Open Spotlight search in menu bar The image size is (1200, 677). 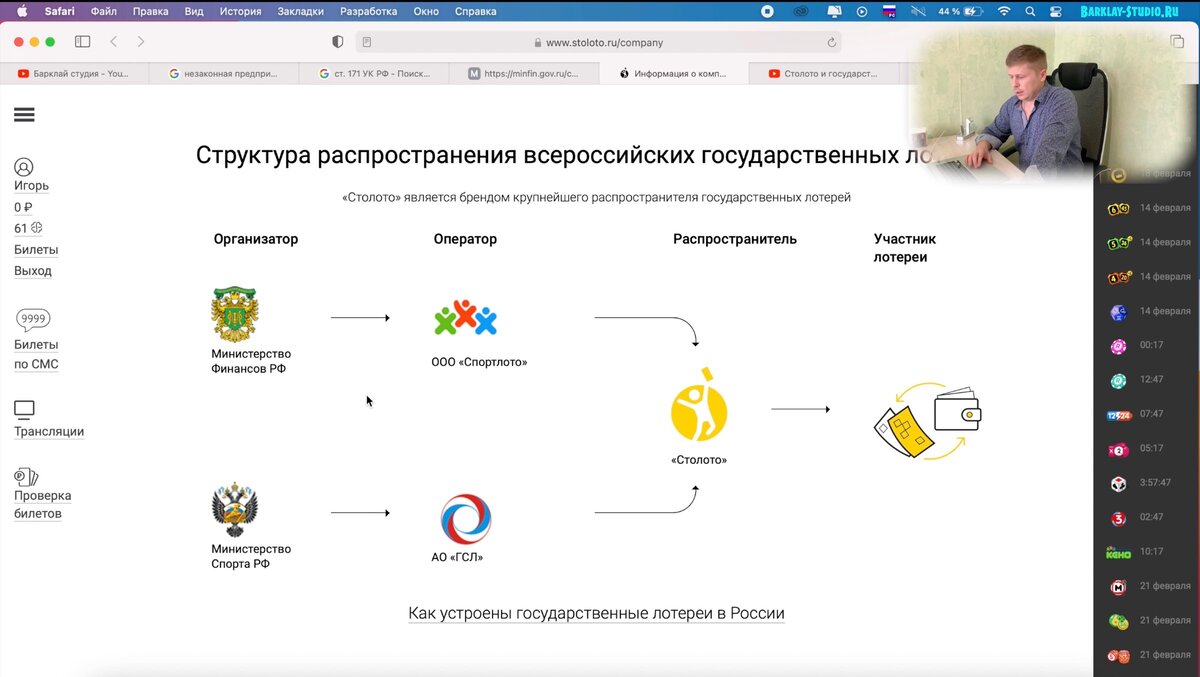click(1030, 11)
